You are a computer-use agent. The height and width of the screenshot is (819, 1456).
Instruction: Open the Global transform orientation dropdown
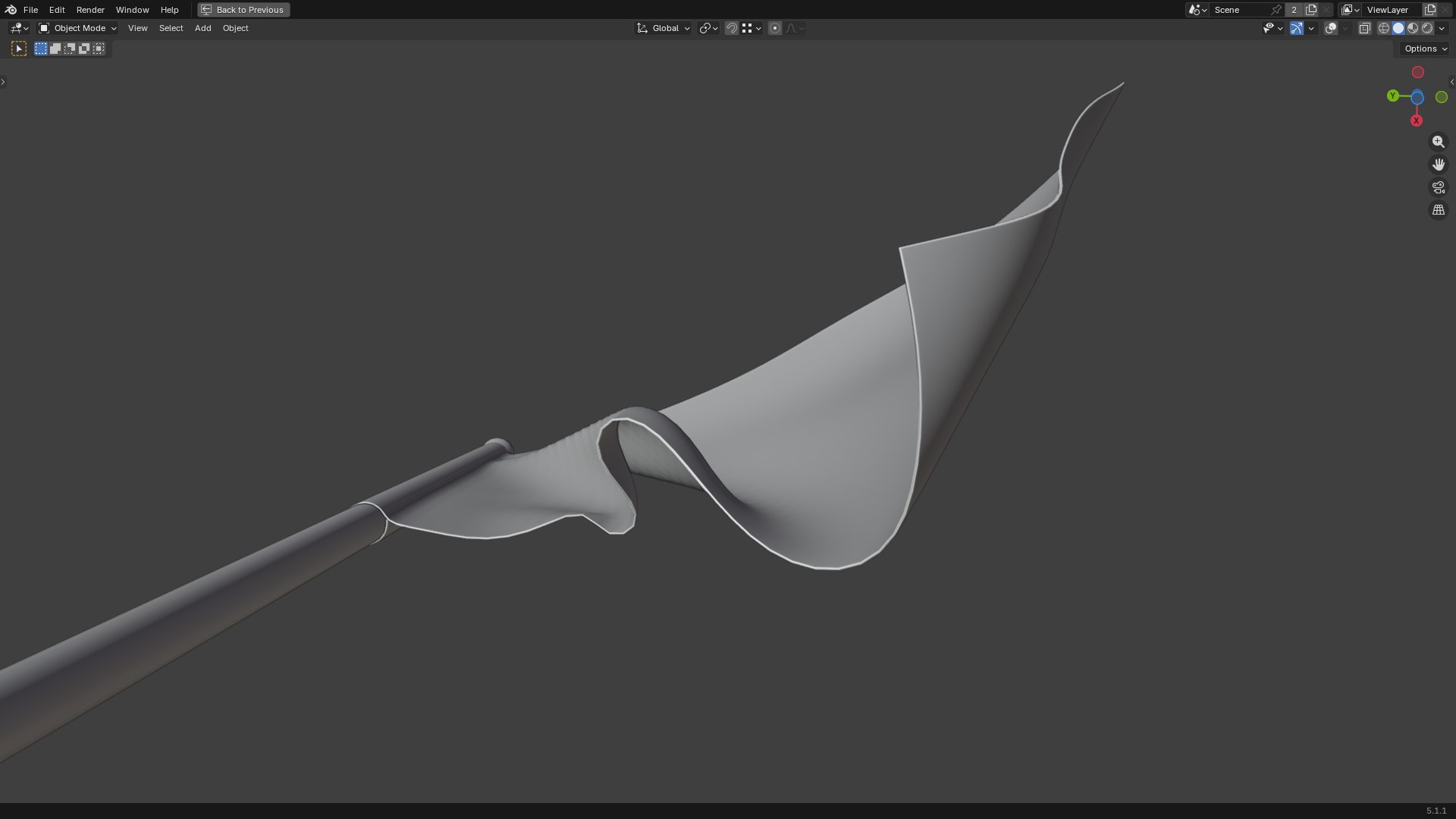[x=664, y=28]
